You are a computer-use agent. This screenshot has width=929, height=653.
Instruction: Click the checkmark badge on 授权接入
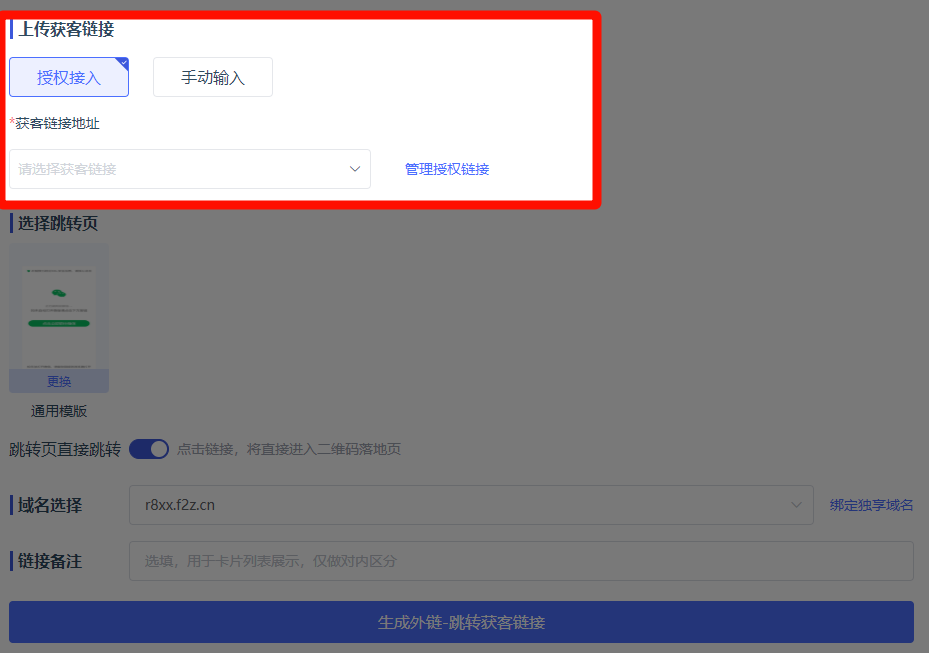pyautogui.click(x=123, y=63)
